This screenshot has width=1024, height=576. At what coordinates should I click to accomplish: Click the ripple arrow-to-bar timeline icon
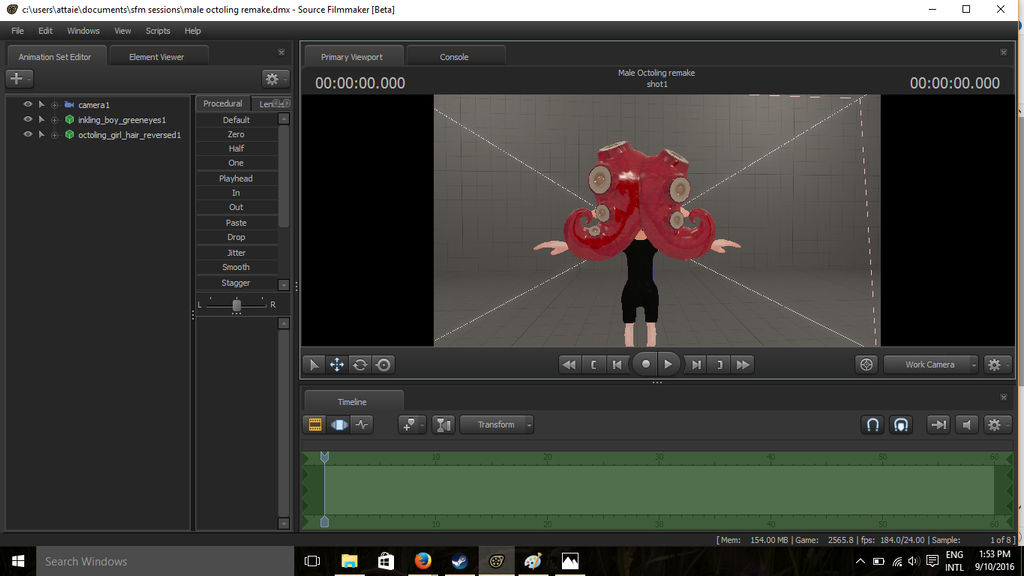[x=938, y=424]
